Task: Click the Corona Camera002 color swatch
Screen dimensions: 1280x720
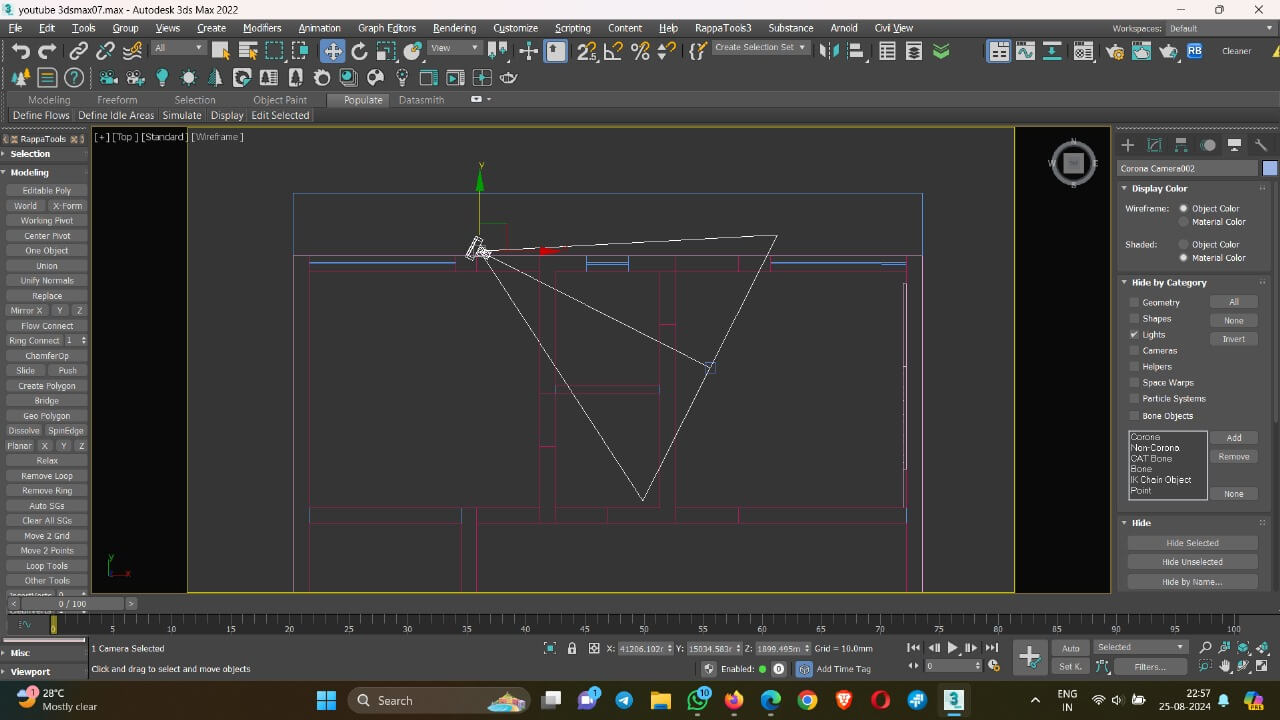Action: point(1269,168)
